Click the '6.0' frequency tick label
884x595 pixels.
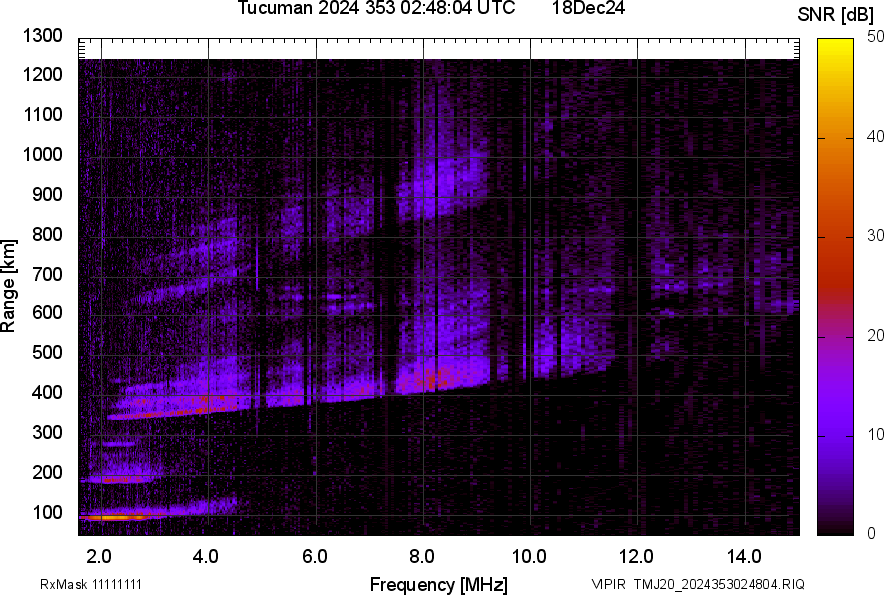315,557
